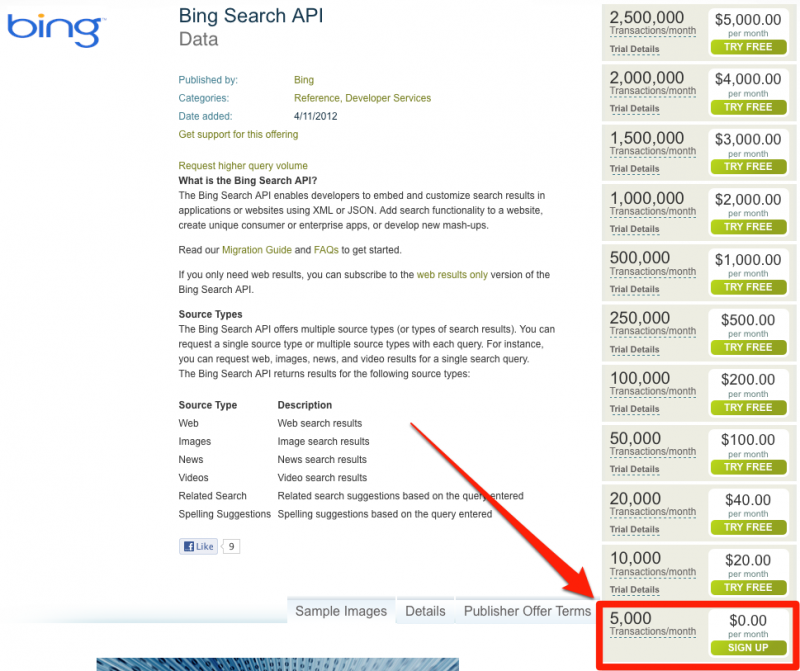Click Transactions/month under 100,000
Screen dimensions: 800x671
click(x=653, y=391)
